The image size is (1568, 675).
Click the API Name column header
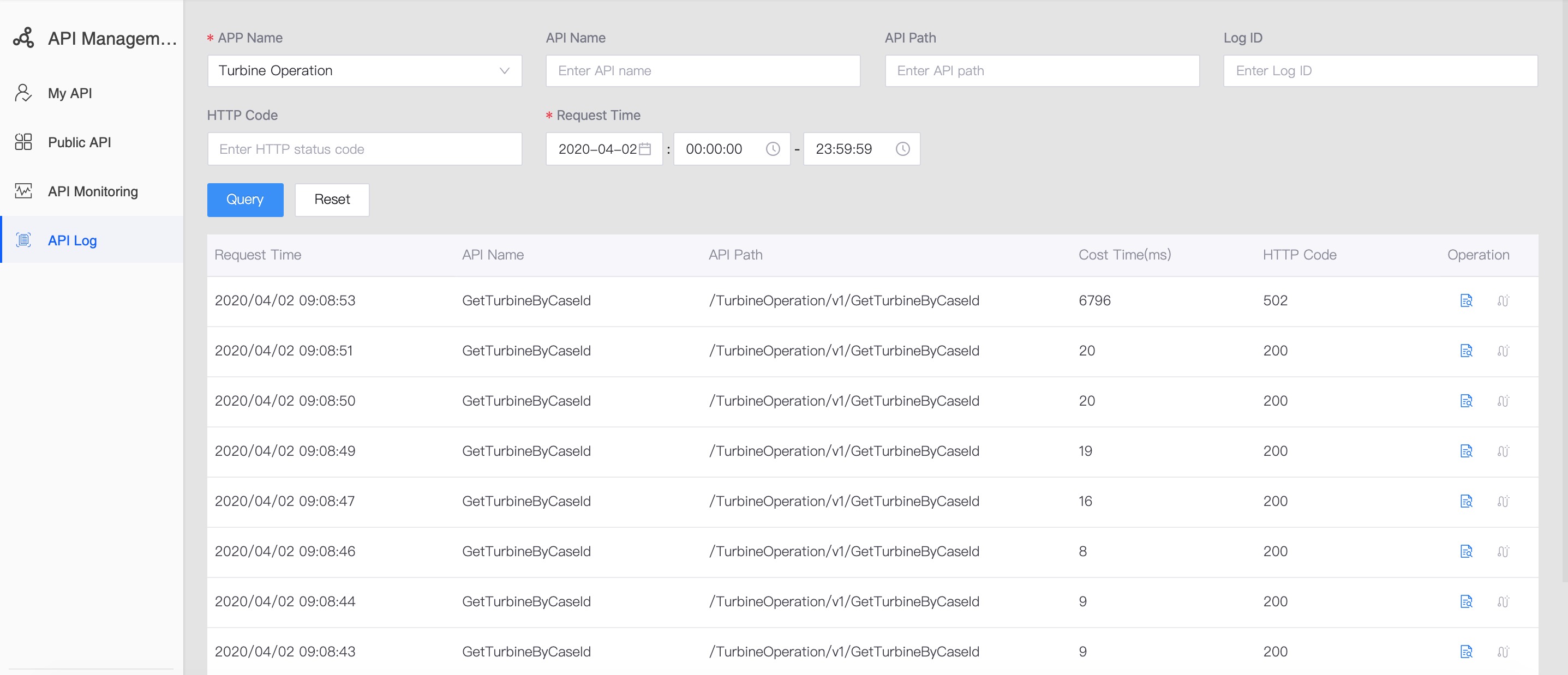tap(493, 255)
